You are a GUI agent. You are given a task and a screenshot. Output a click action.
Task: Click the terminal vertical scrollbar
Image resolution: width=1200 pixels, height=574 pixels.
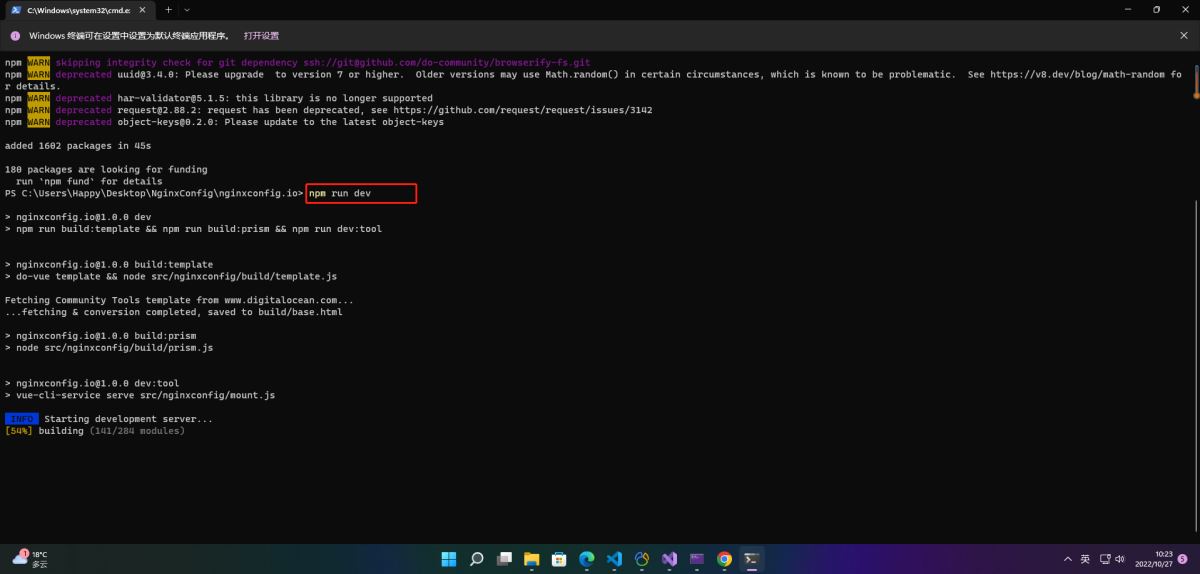click(x=1194, y=80)
